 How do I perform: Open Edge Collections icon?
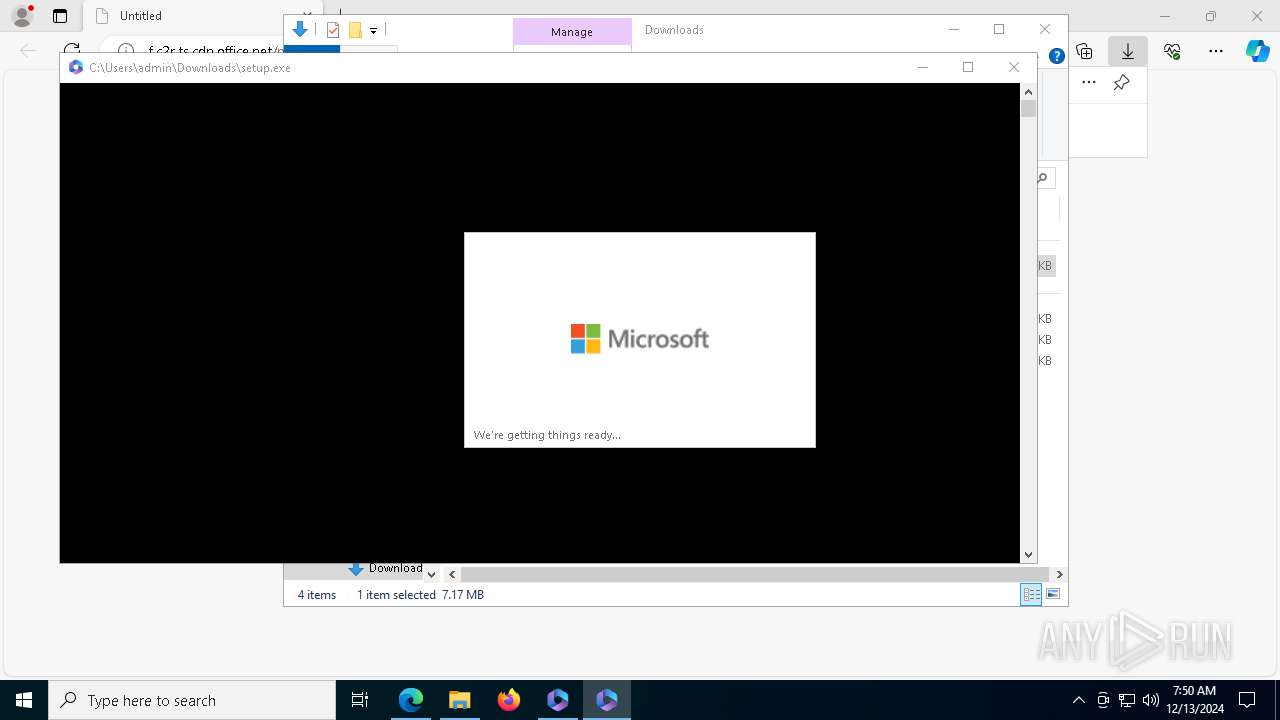pos(1084,51)
